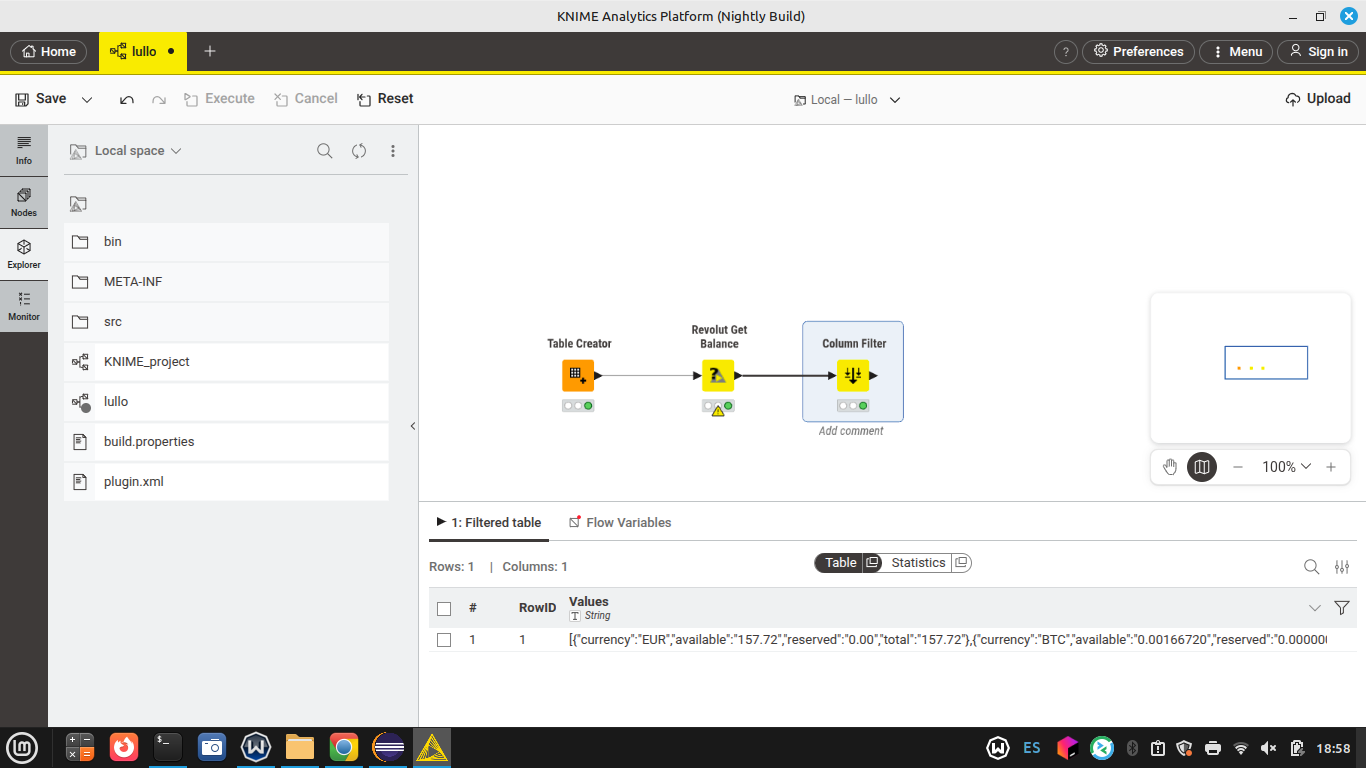Viewport: 1366px width, 768px height.
Task: Select the src folder
Action: [x=226, y=322]
